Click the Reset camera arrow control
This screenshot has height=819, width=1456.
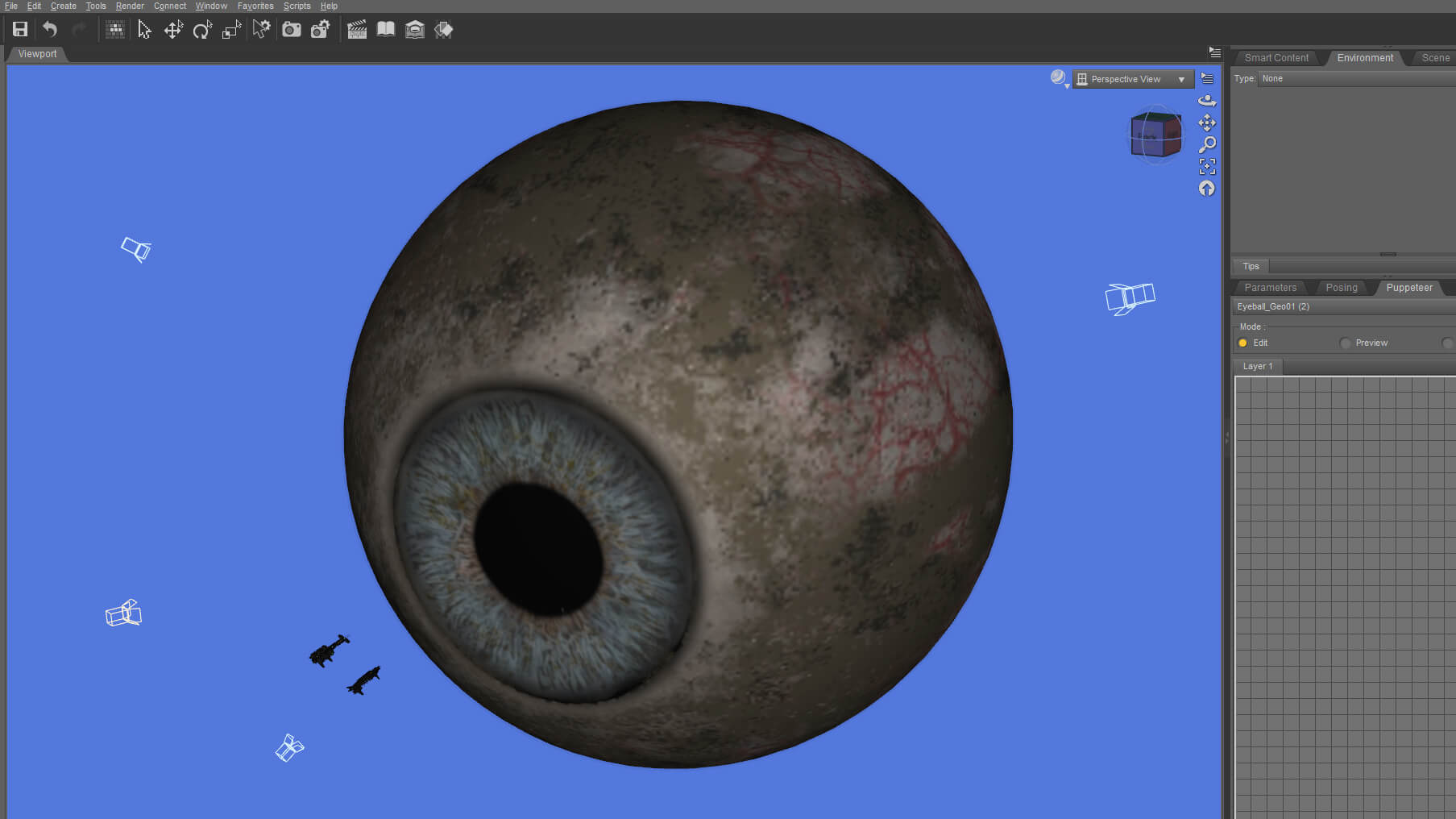coord(1207,188)
